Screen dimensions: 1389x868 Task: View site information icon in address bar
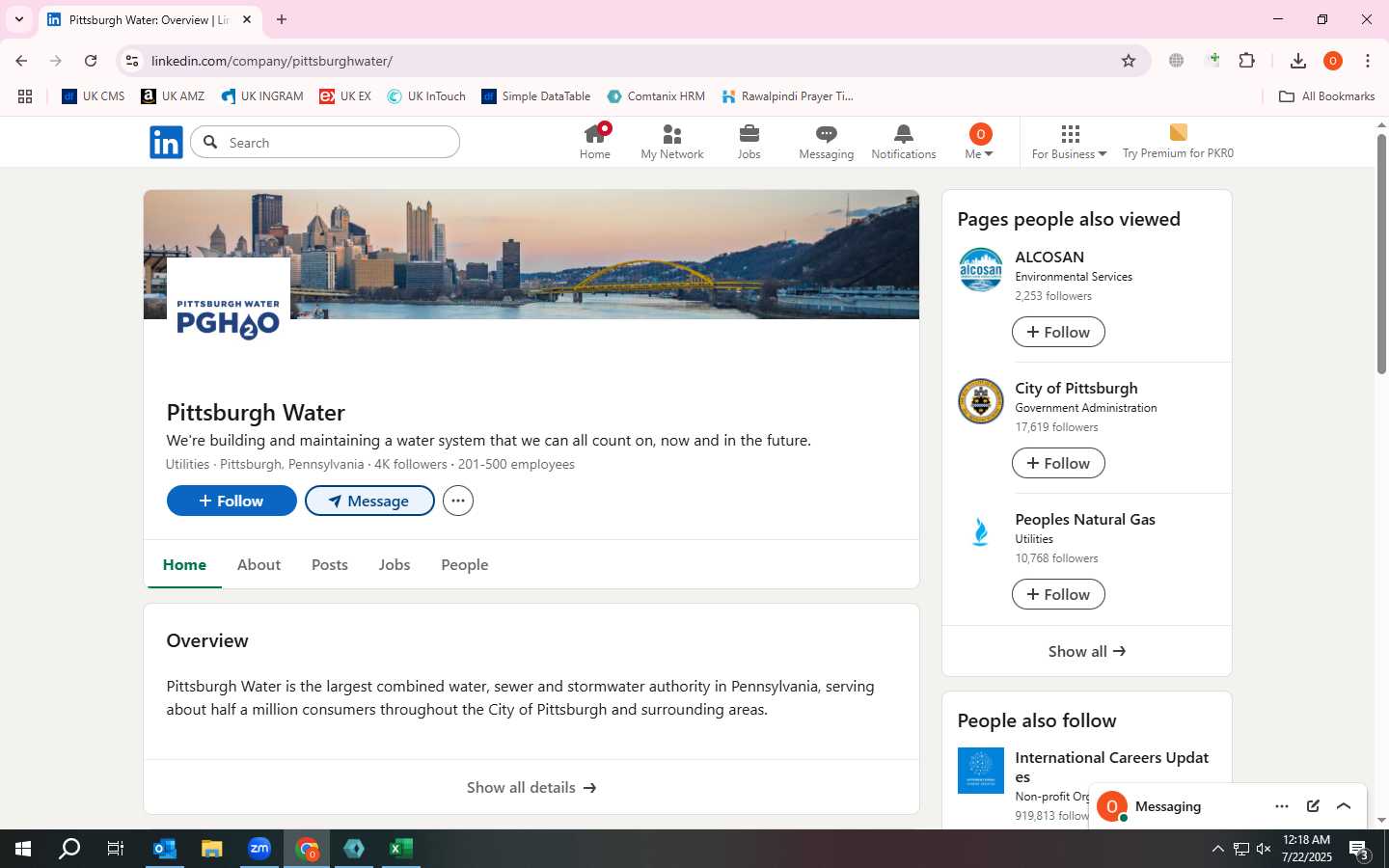point(132,61)
